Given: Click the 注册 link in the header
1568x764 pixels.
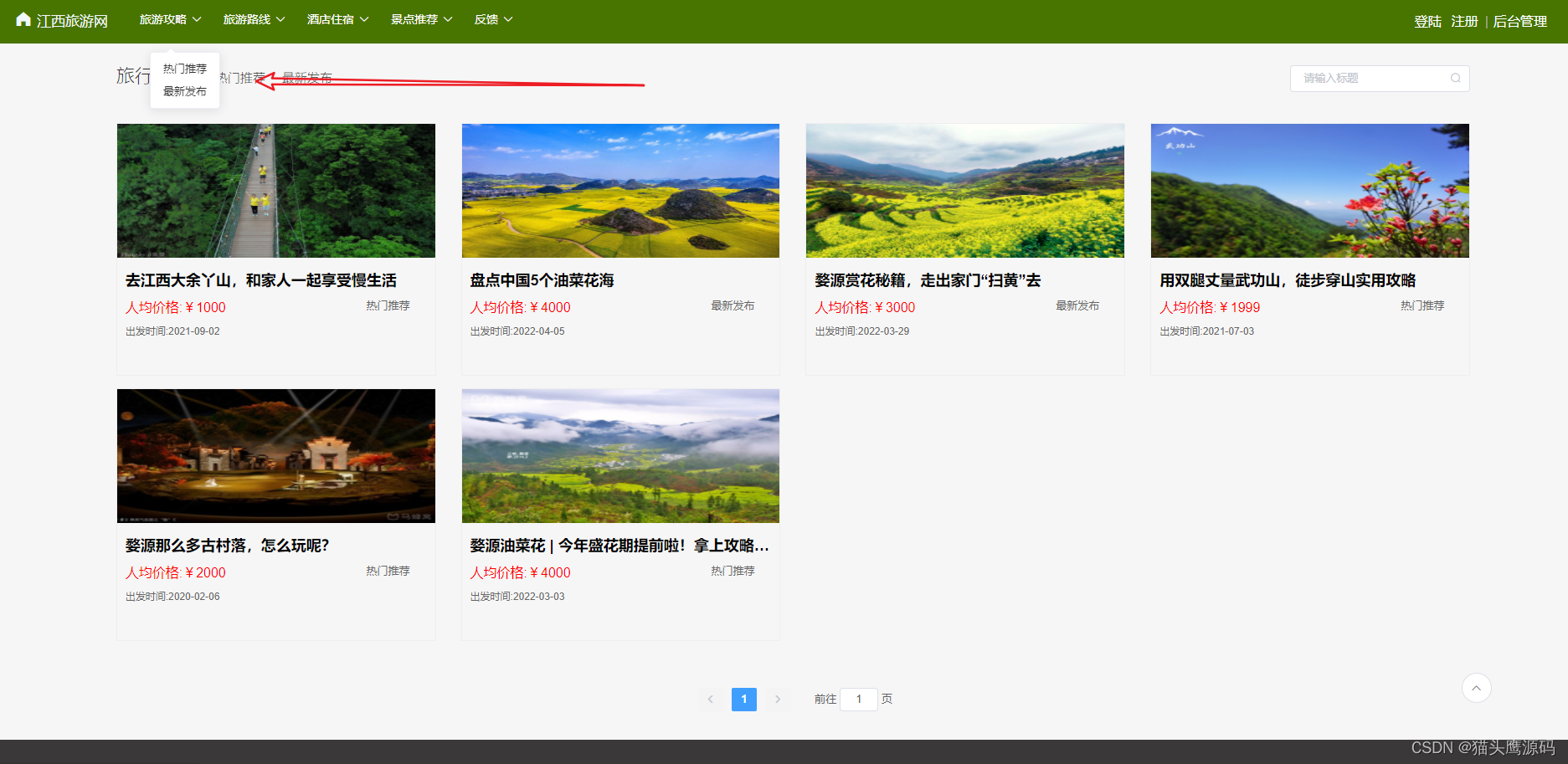Looking at the screenshot, I should coord(1464,22).
